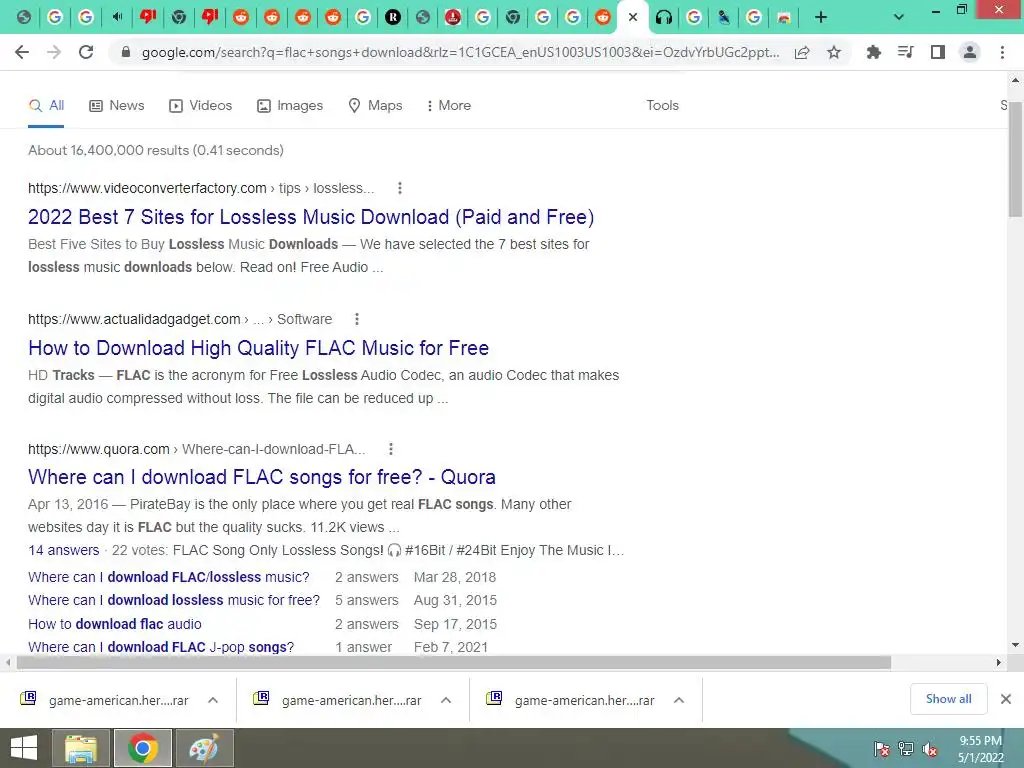Click 'Show all' downloads button
1024x768 pixels.
948,699
